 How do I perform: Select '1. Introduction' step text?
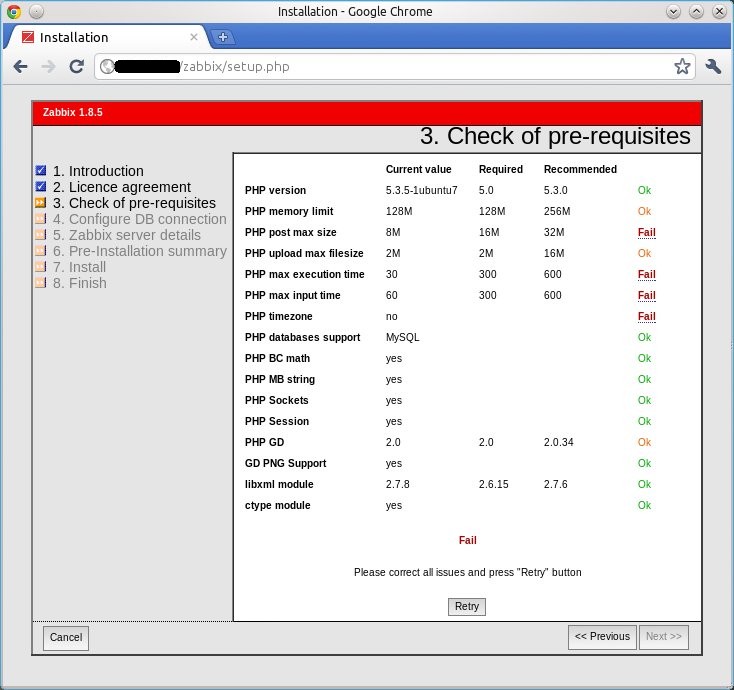tap(98, 171)
